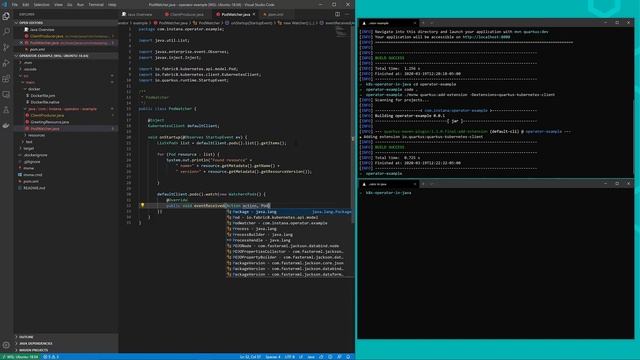Click the LF end-of-line indicator

[301, 357]
